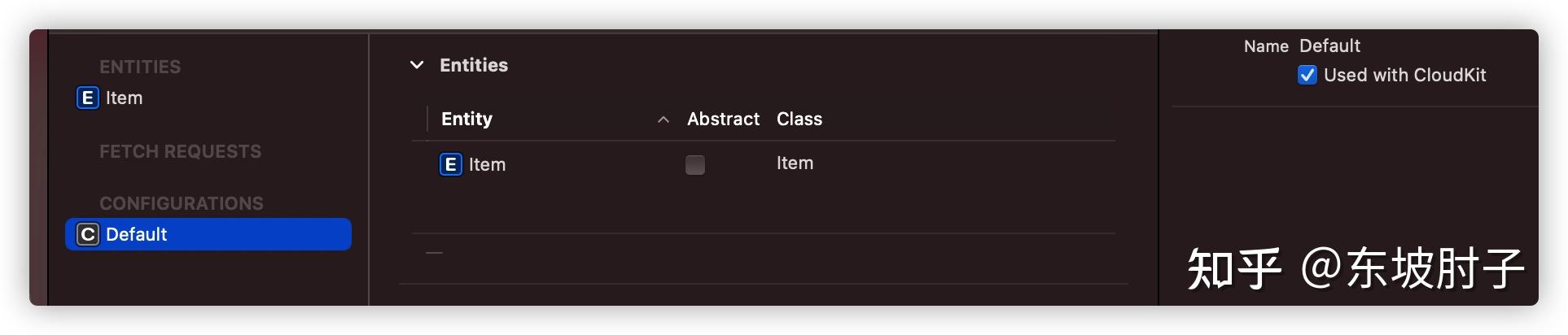The width and height of the screenshot is (1568, 335).
Task: Click the minus remove button below the table
Action: [x=435, y=253]
